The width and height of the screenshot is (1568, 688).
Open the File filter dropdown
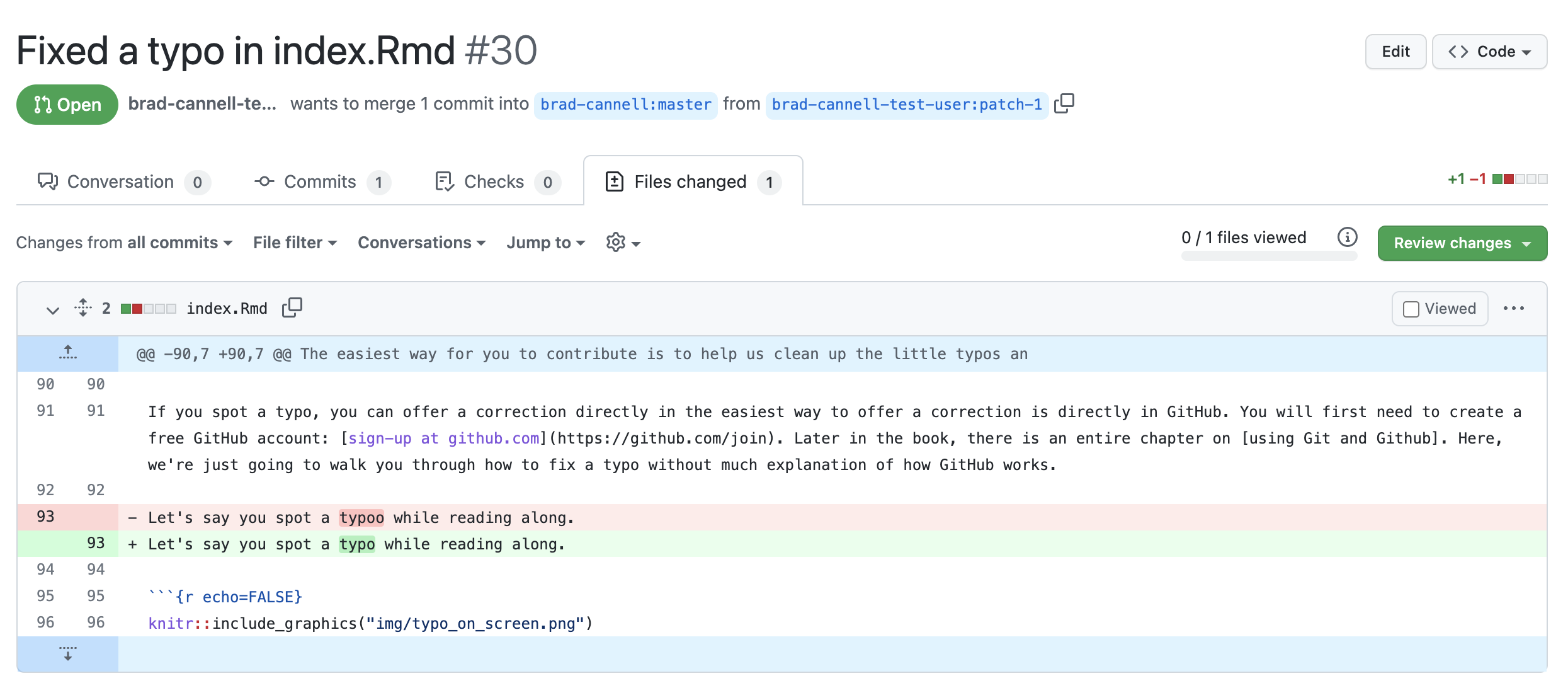tap(295, 243)
